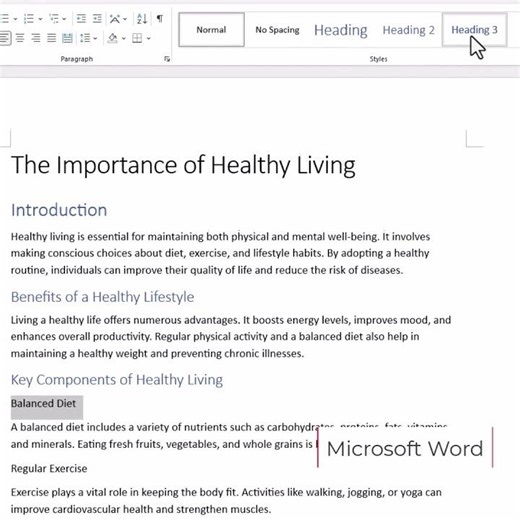Open the shading color dropdown arrow
This screenshot has height=520, width=520.
[124, 38]
